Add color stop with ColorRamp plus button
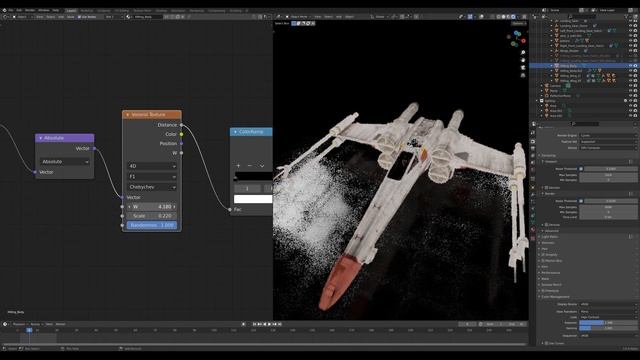Viewport: 640px width, 360px height. pos(238,166)
